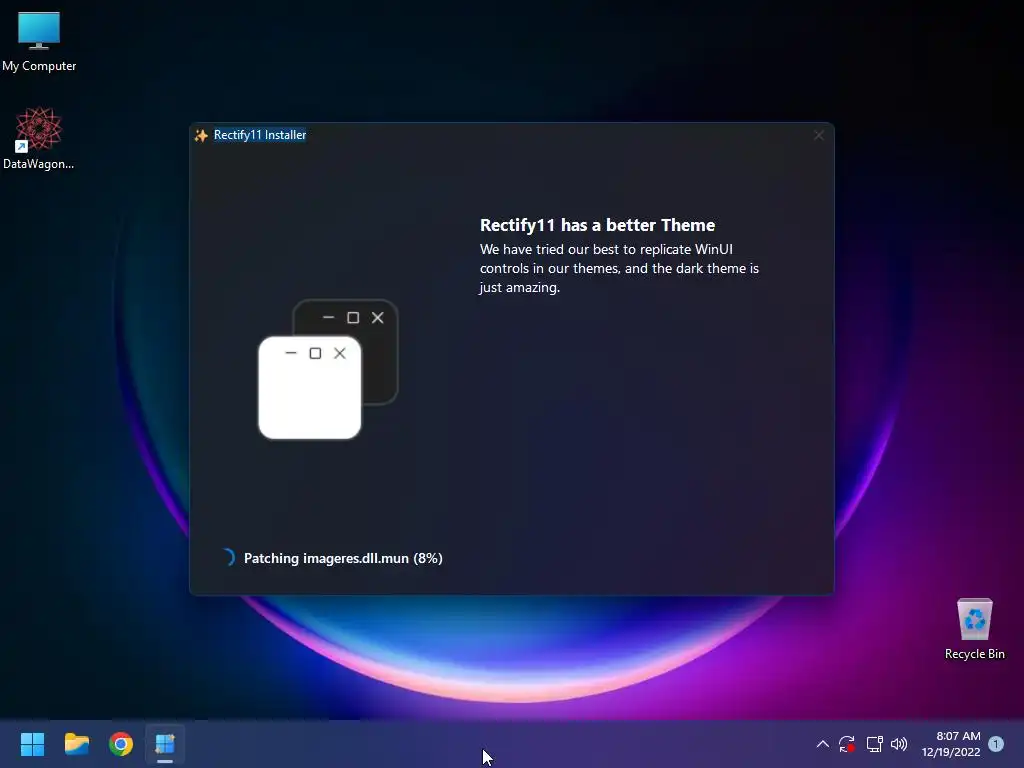Click the light theme window illustration

310,387
